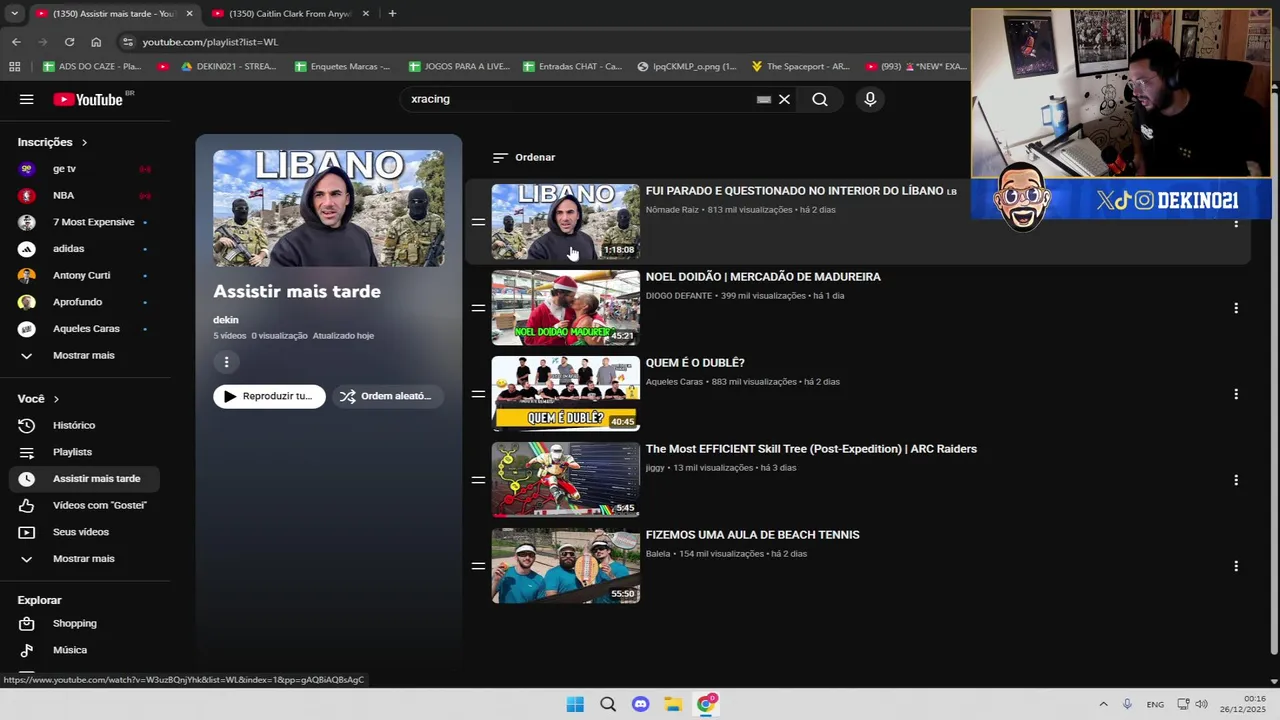Open the DIOGO DEFANTE channel link
1280x720 pixels.
[679, 296]
